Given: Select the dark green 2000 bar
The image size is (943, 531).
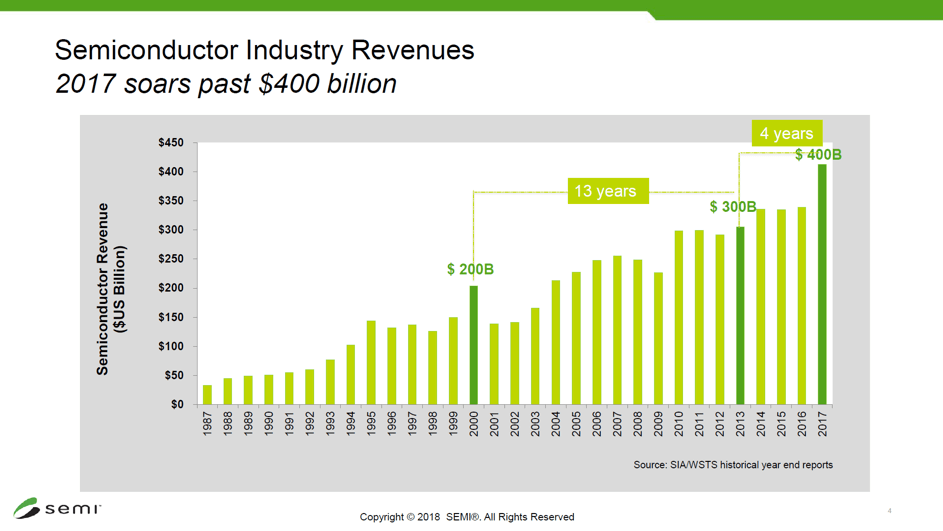Looking at the screenshot, I should [x=474, y=345].
